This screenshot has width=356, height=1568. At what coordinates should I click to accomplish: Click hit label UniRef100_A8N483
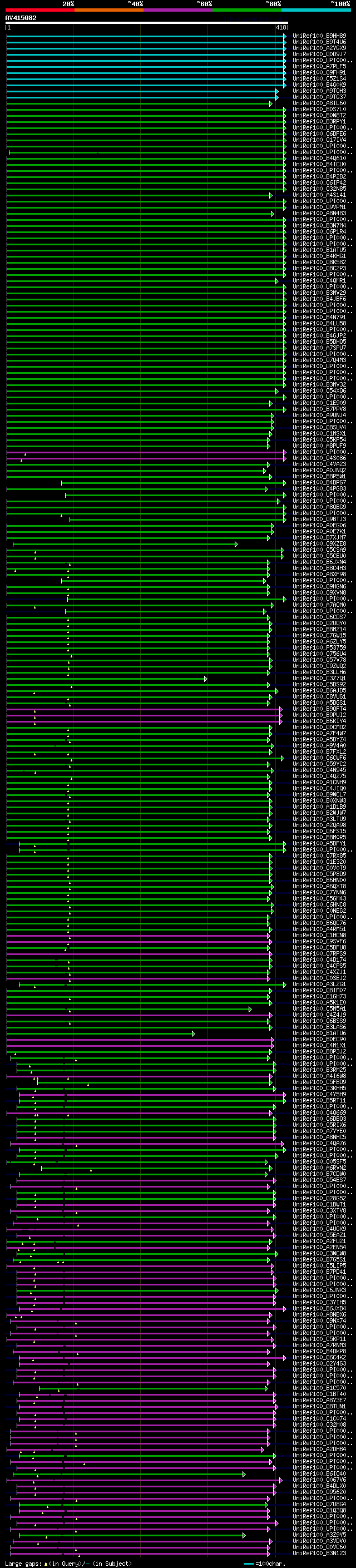[x=319, y=213]
